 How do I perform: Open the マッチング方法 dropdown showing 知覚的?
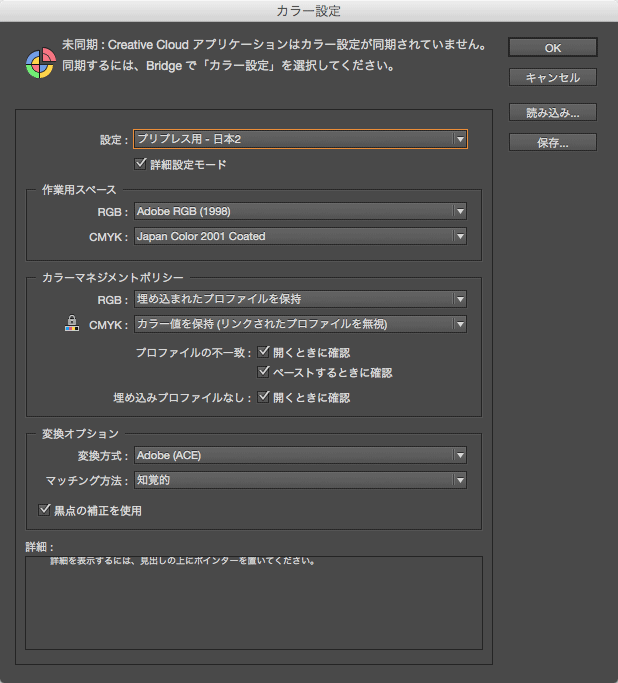pyautogui.click(x=300, y=480)
